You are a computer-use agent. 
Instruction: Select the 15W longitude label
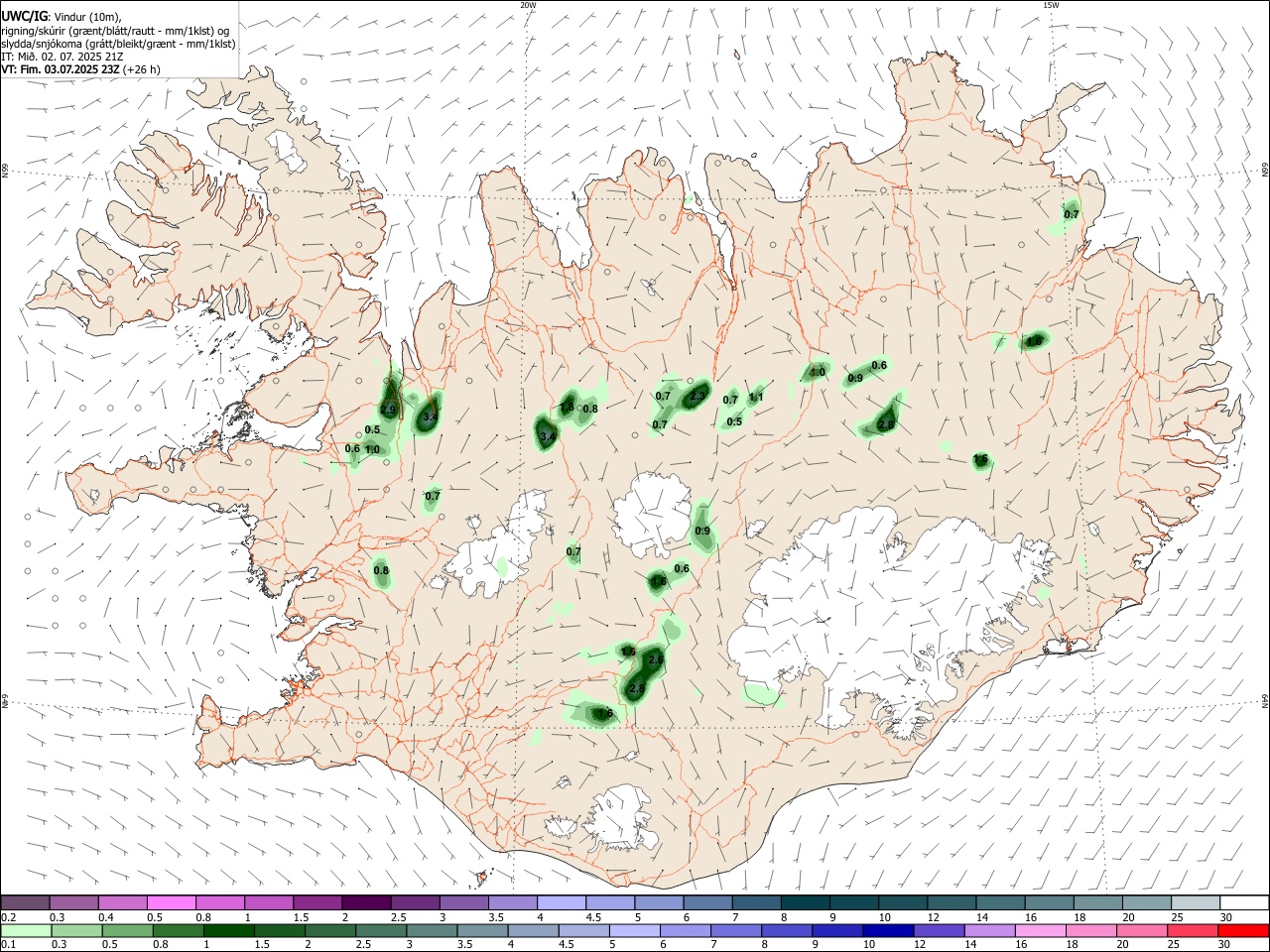click(x=1051, y=5)
